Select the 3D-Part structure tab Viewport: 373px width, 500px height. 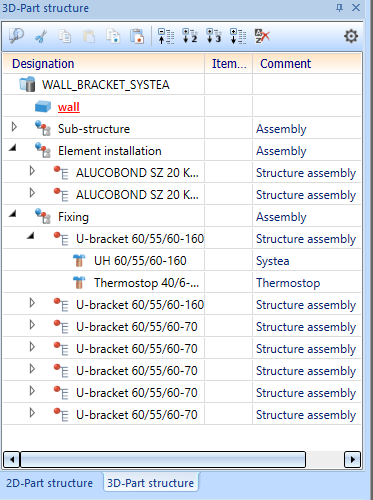point(151,483)
